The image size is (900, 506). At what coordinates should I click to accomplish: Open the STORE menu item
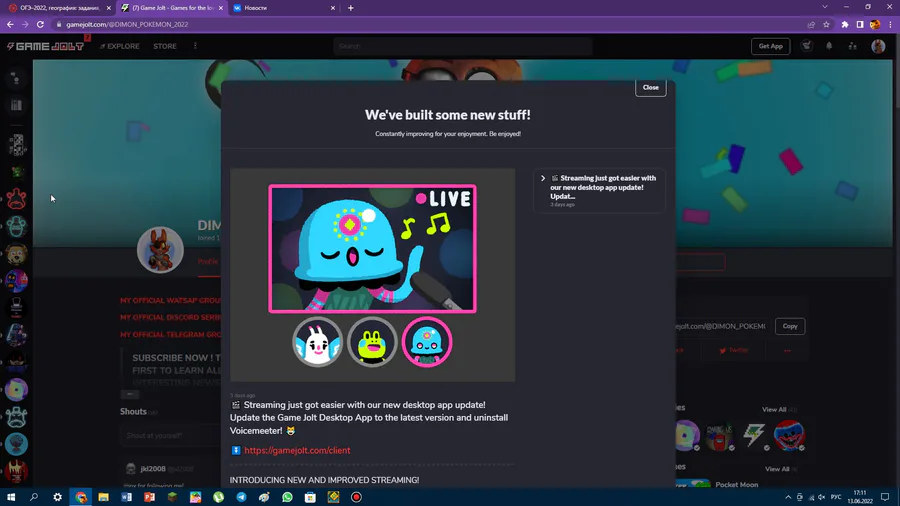pyautogui.click(x=165, y=46)
